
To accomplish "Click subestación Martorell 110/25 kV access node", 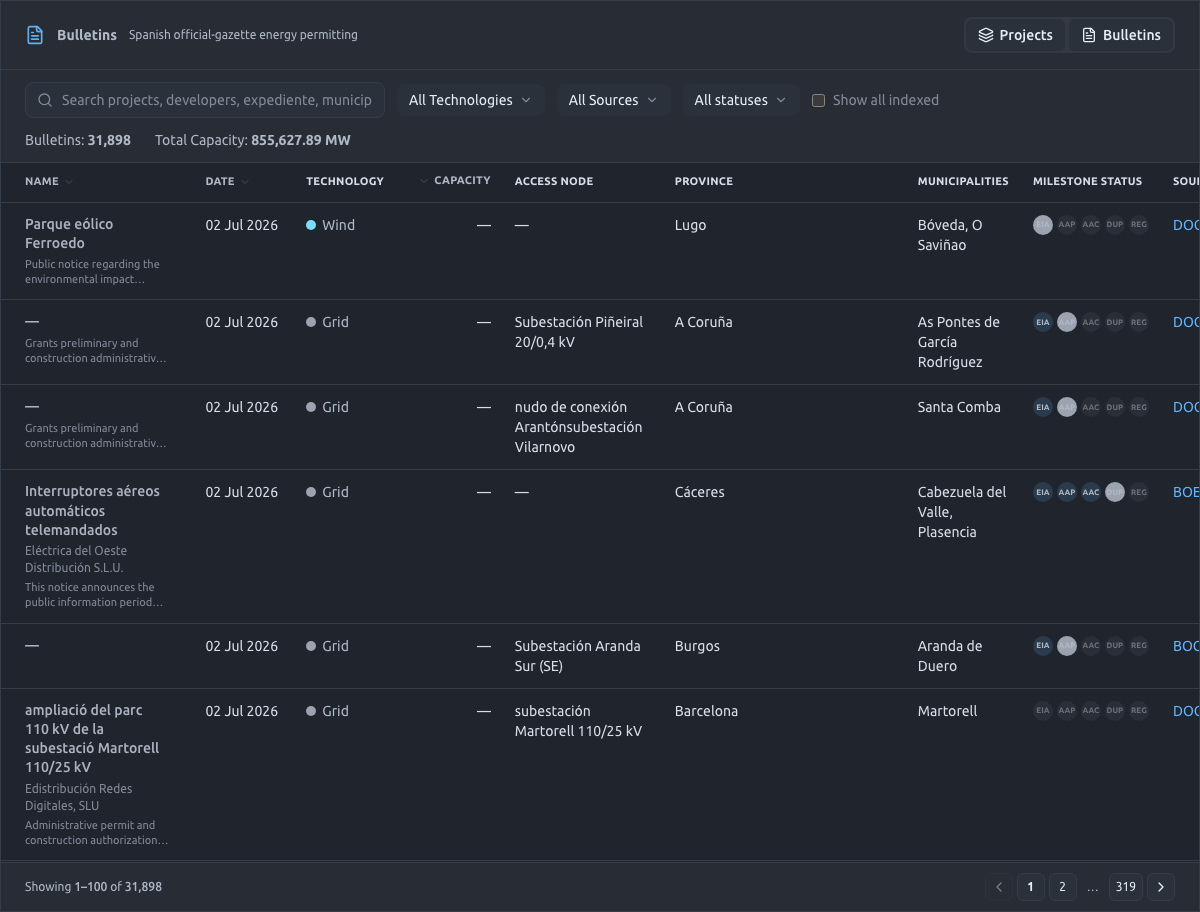I will point(578,721).
